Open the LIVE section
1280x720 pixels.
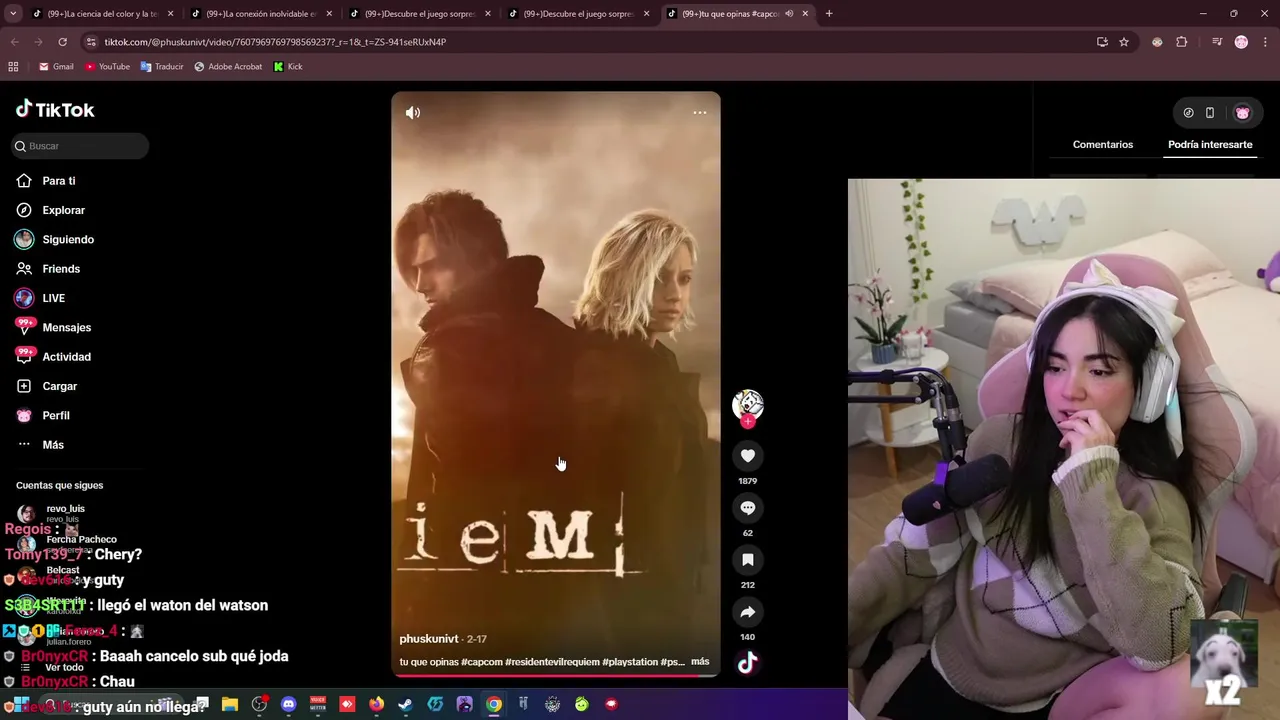point(53,298)
